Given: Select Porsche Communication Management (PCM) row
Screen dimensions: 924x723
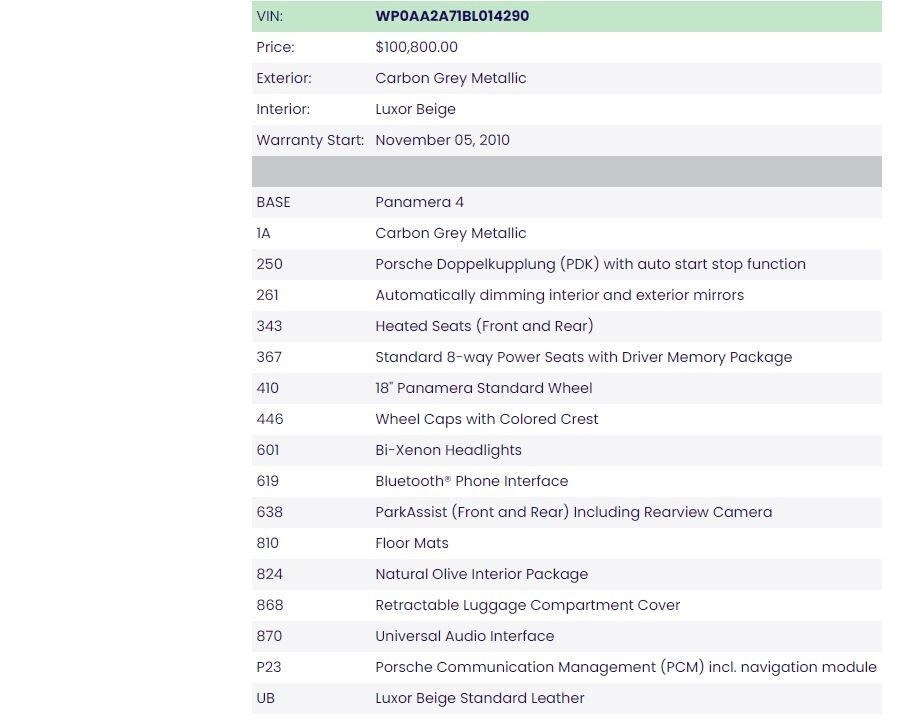Looking at the screenshot, I should tap(567, 668).
